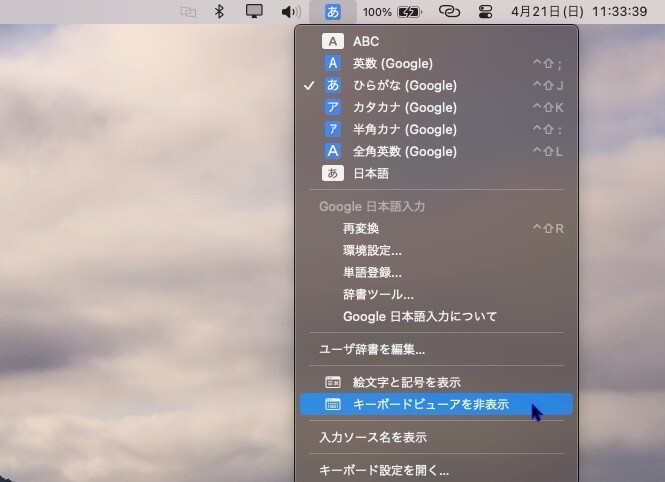Open 単語登録... dialog

click(436, 273)
